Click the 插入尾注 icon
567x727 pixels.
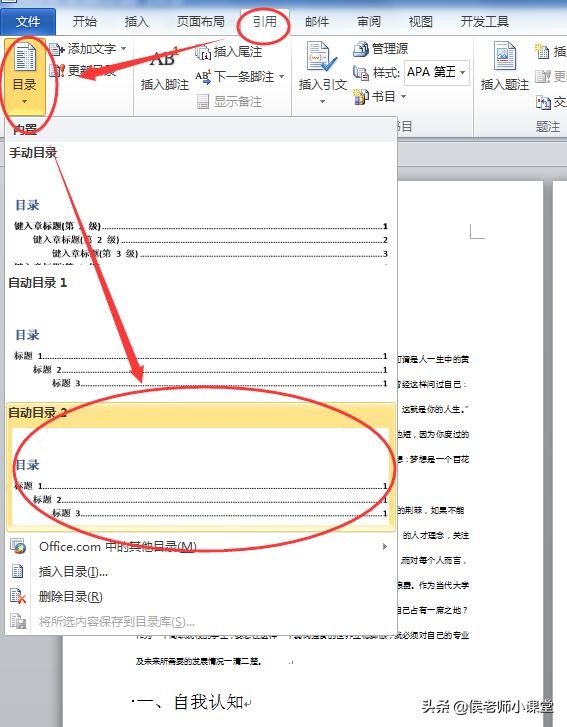tap(203, 52)
